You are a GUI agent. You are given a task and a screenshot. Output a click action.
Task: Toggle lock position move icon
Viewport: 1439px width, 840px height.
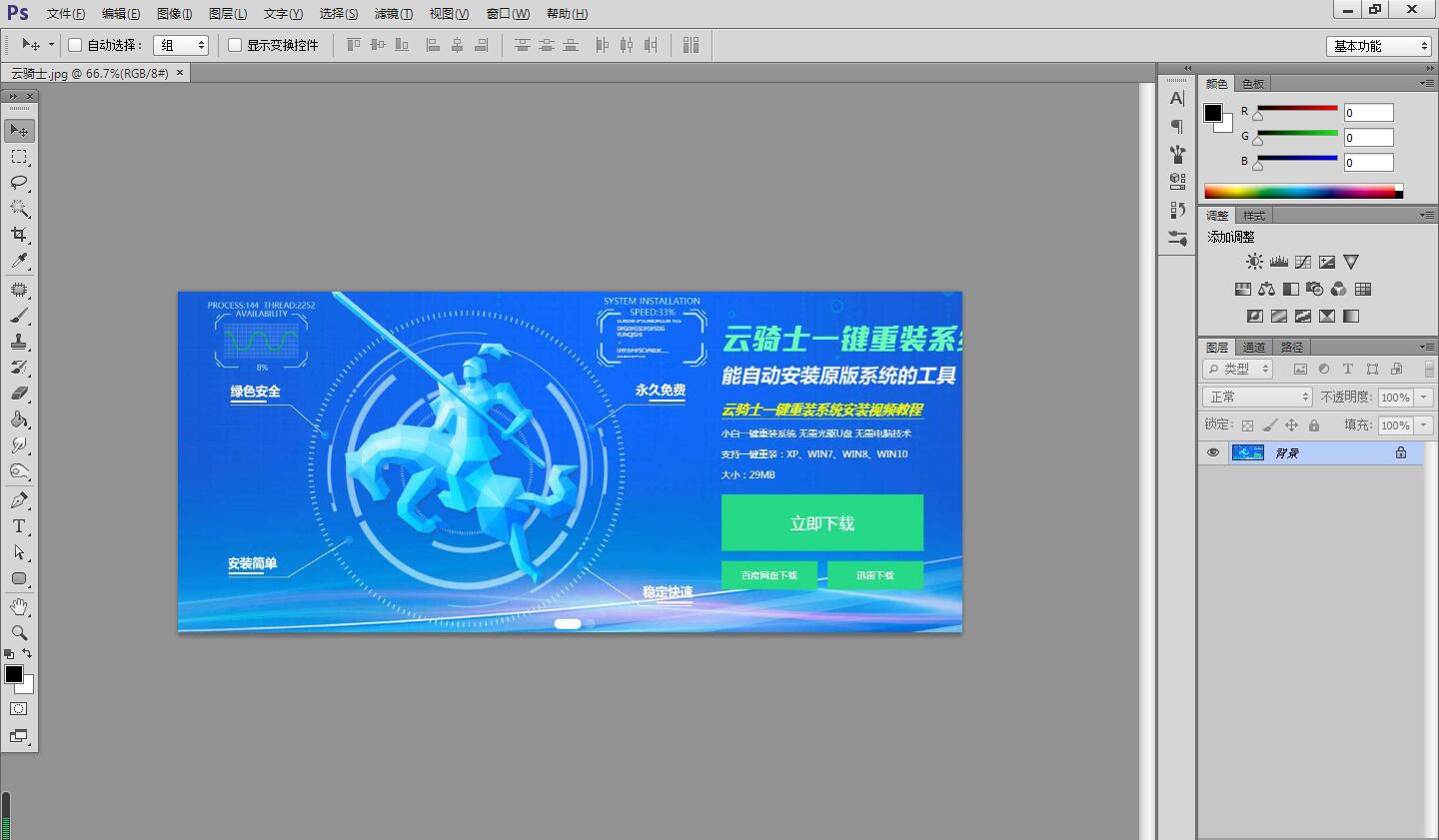click(1291, 425)
